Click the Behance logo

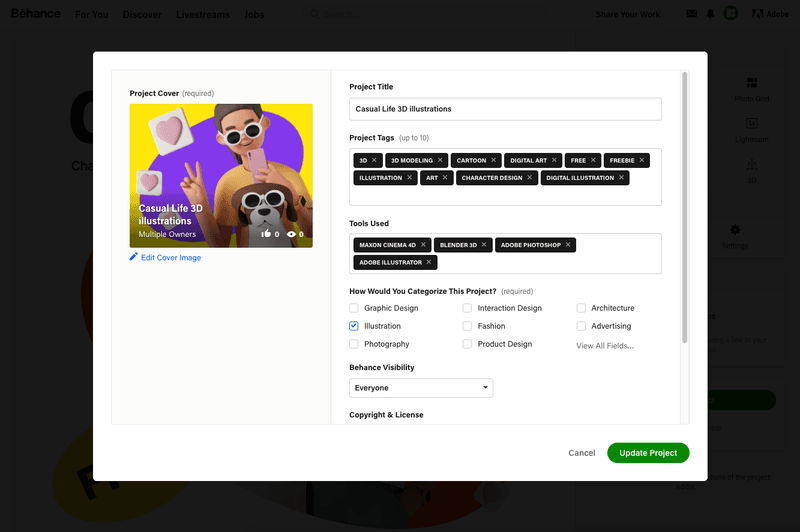click(36, 14)
